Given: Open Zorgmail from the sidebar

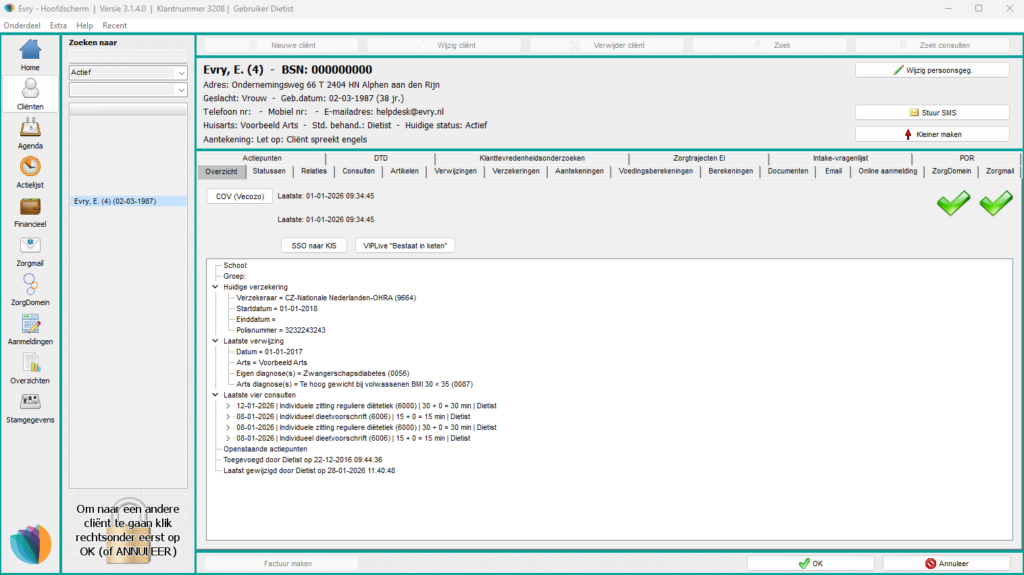Looking at the screenshot, I should click(30, 251).
